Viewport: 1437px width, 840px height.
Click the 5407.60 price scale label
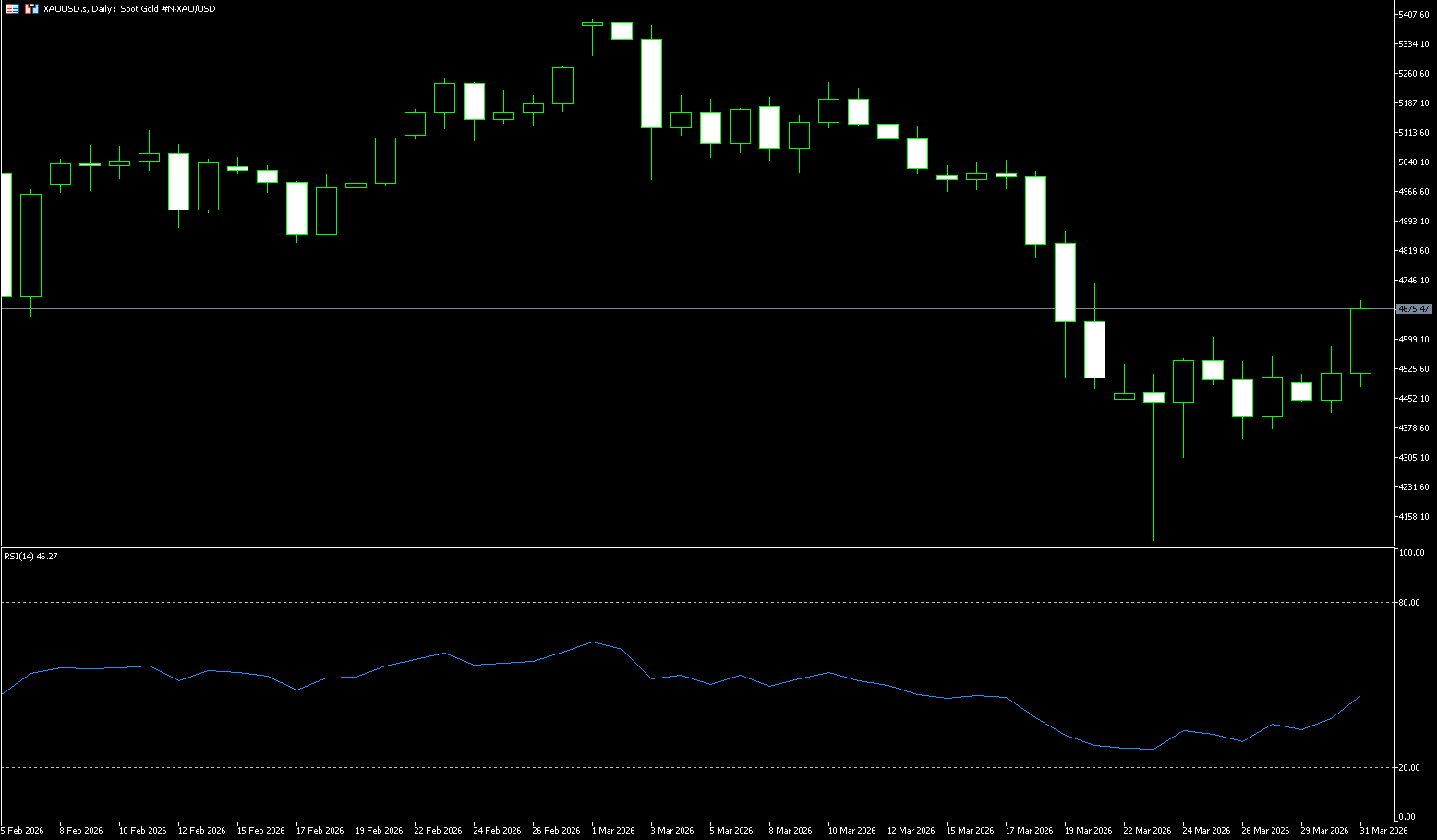pyautogui.click(x=1414, y=15)
